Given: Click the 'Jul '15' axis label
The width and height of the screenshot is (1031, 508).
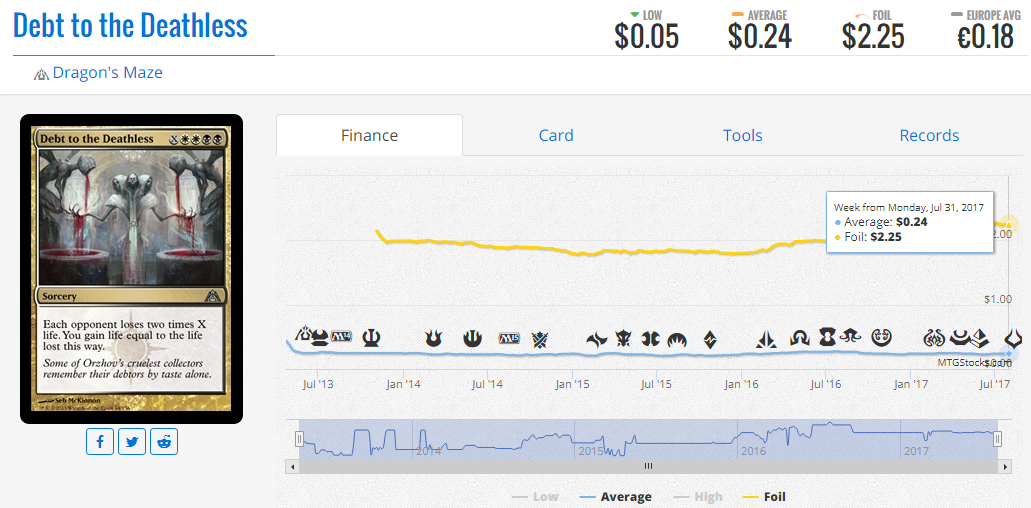Looking at the screenshot, I should coord(656,384).
